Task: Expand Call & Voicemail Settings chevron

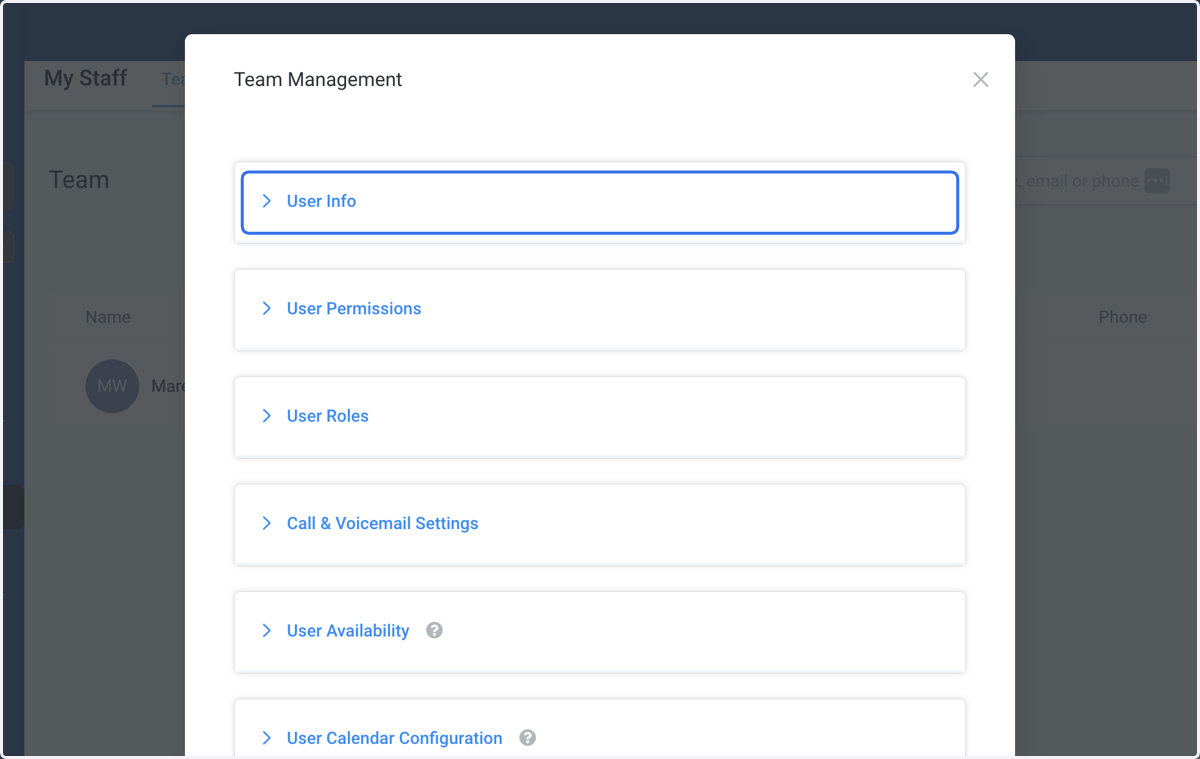Action: coord(266,523)
